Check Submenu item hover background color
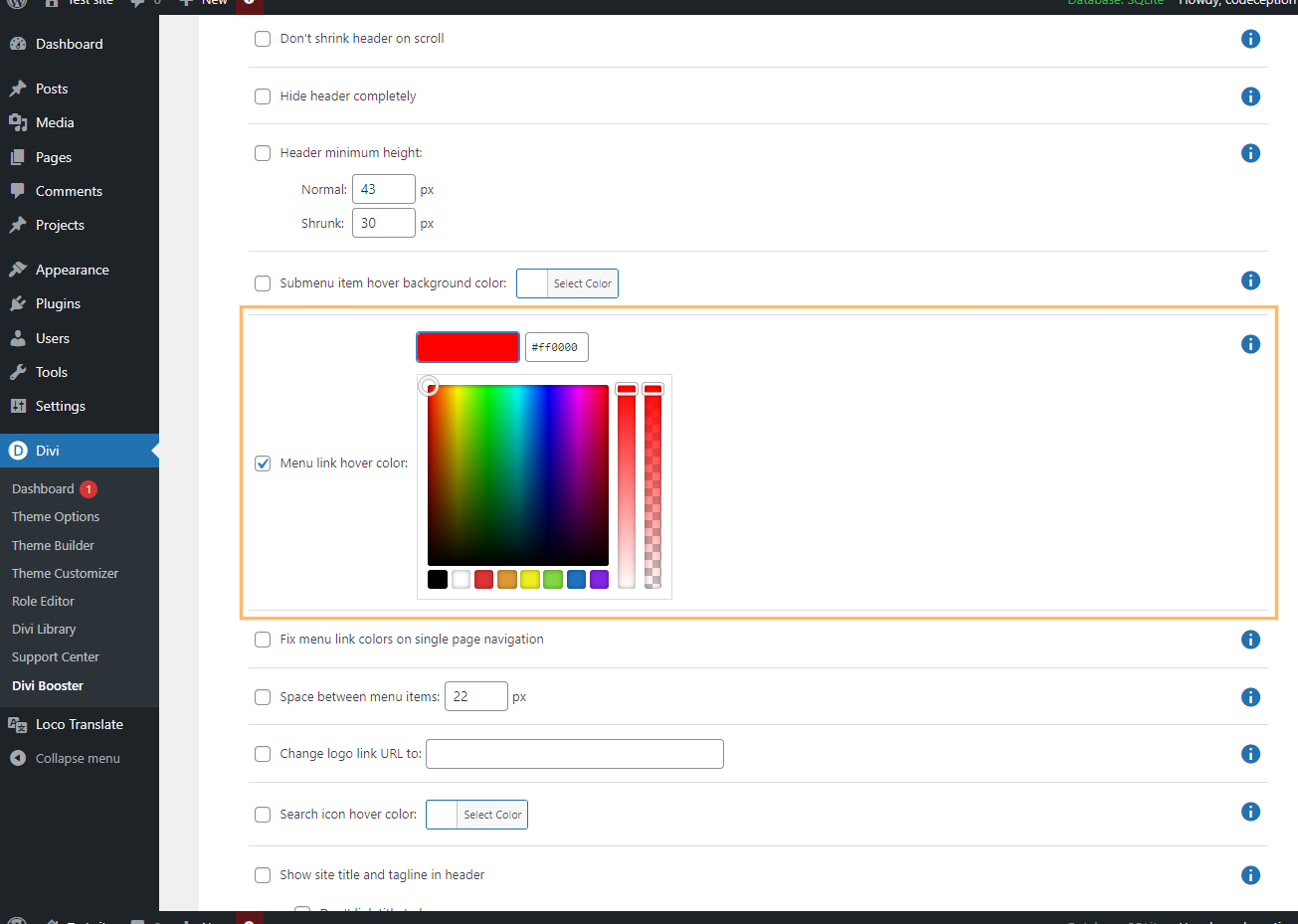The image size is (1298, 924). [263, 283]
